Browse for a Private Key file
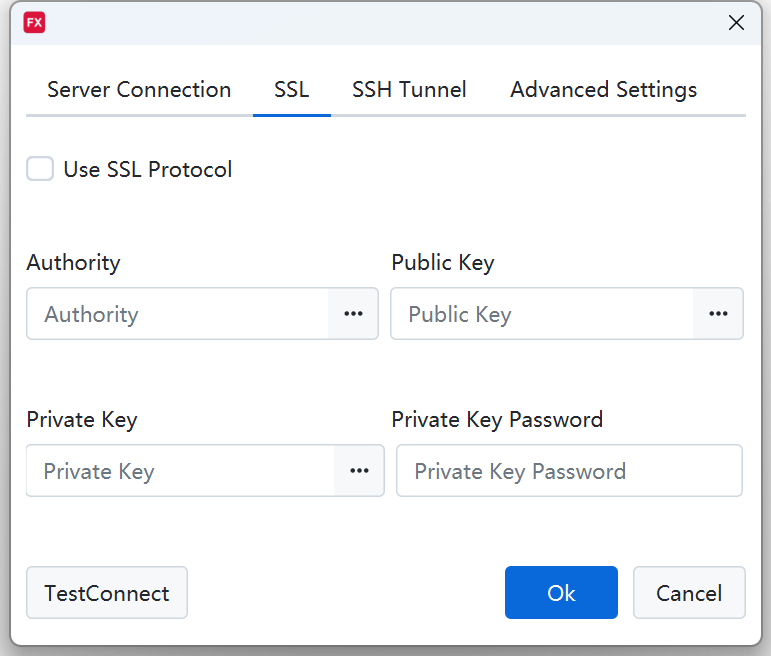The height and width of the screenshot is (656, 771). (x=359, y=471)
